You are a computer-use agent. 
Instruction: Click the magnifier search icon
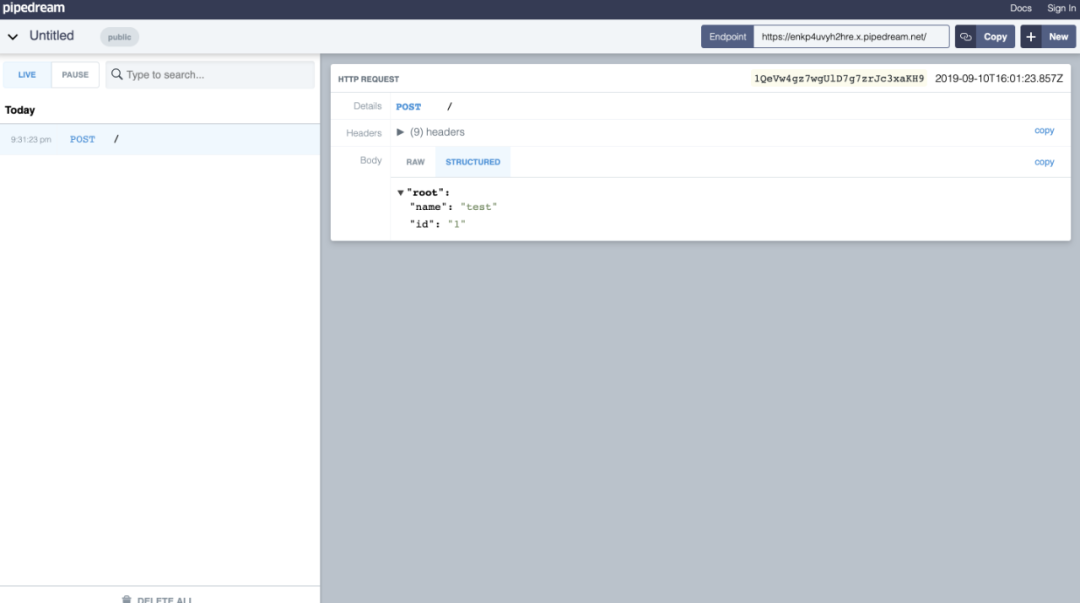116,74
